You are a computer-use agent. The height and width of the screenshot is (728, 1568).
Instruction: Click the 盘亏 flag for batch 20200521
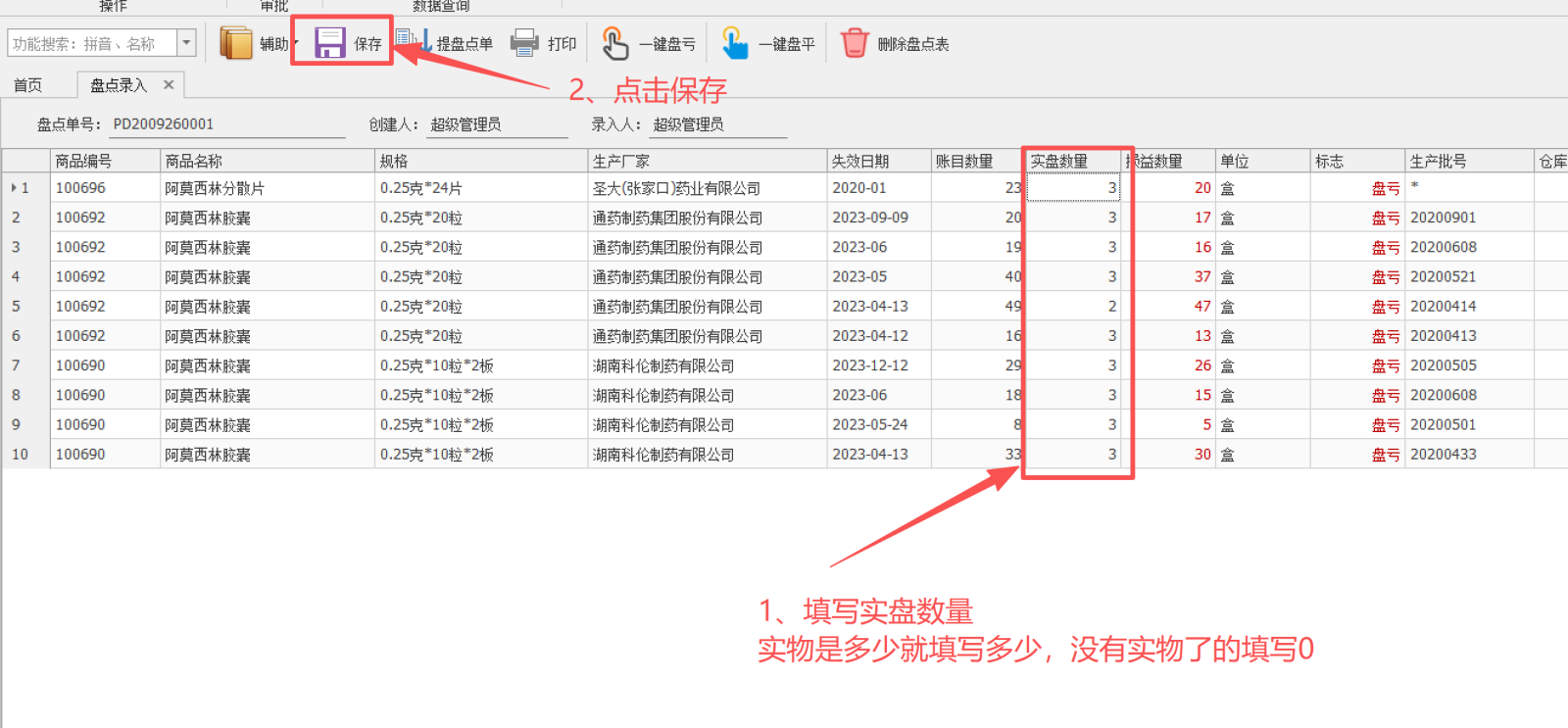(x=1357, y=276)
